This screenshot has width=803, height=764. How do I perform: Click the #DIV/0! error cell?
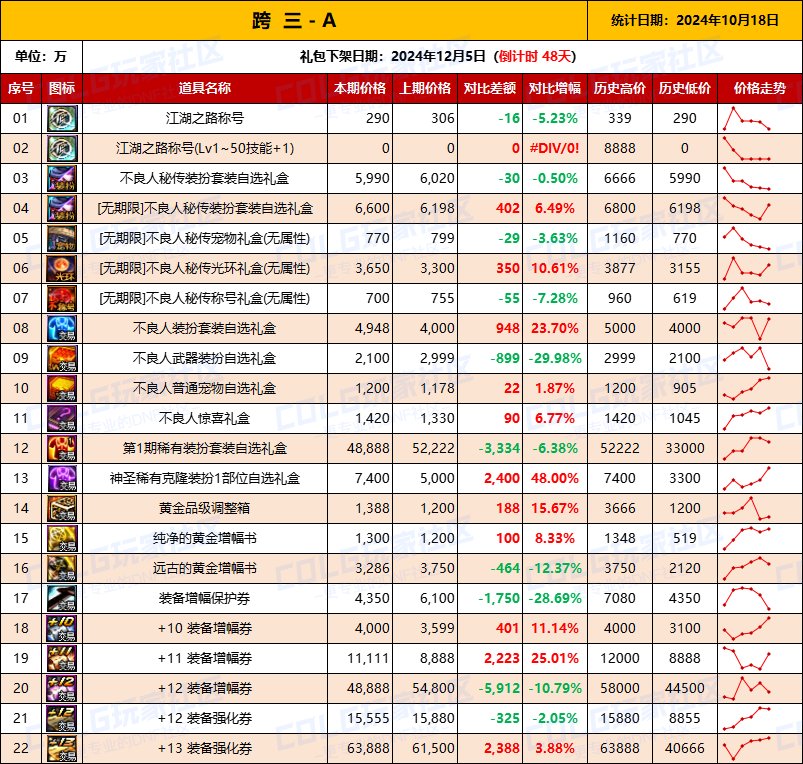coord(555,148)
